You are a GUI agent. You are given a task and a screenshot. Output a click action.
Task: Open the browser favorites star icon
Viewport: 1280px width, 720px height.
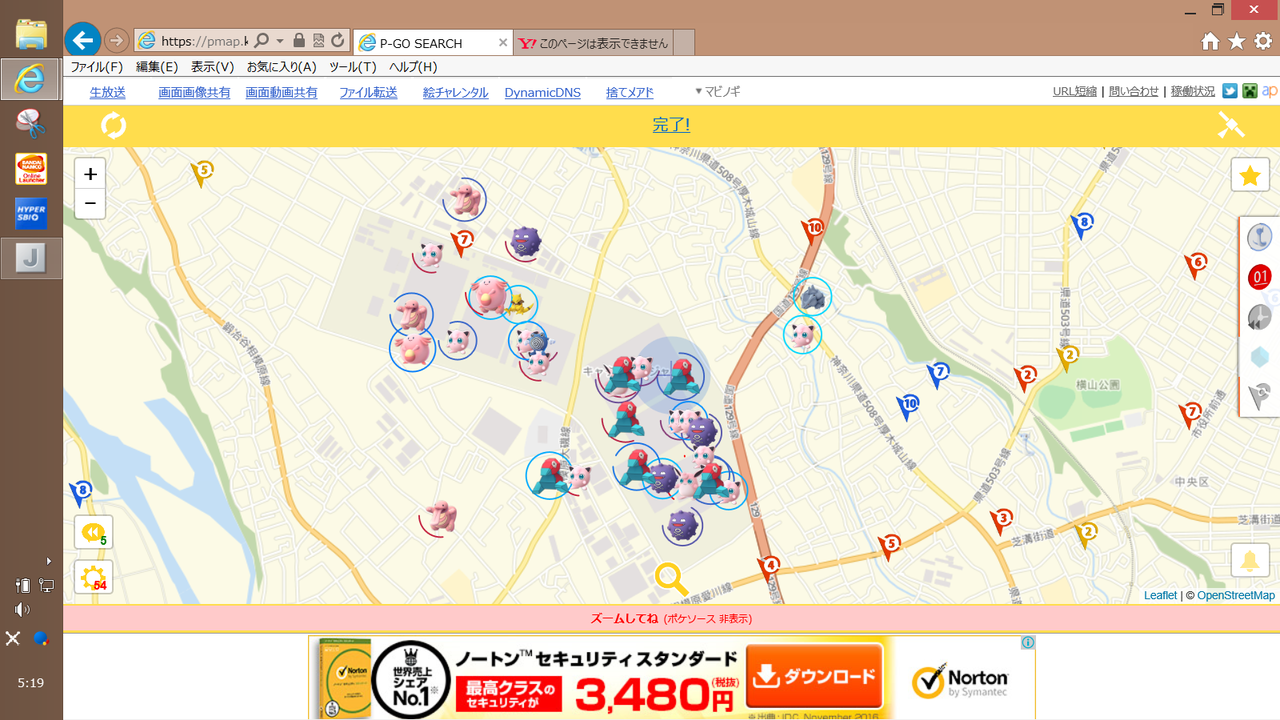[1237, 41]
